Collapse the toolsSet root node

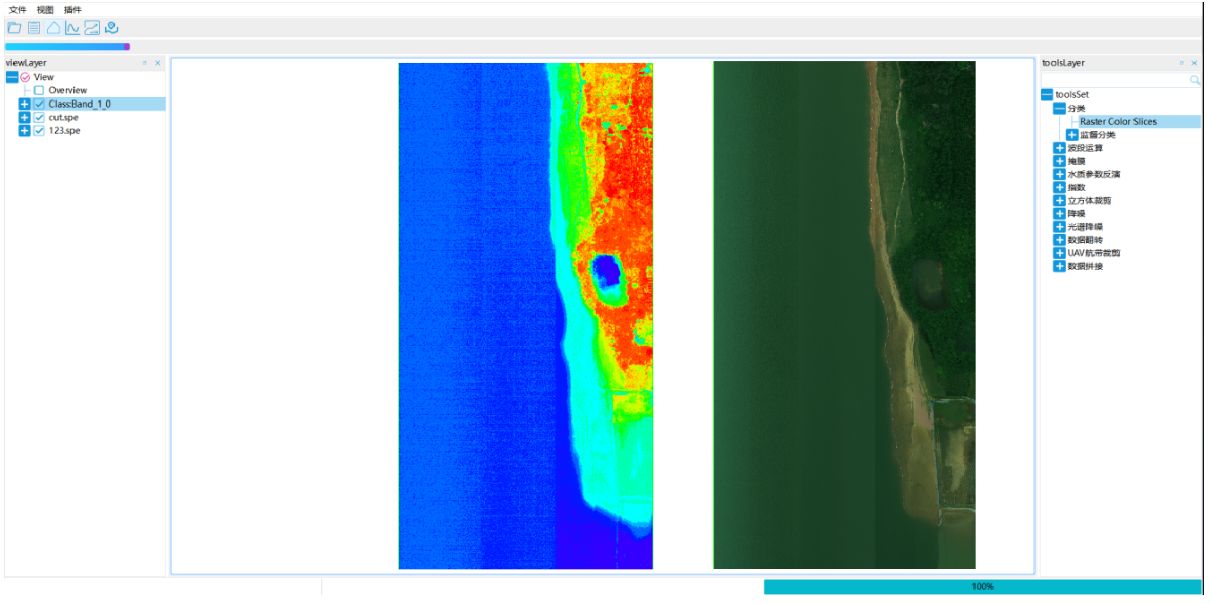(1047, 95)
